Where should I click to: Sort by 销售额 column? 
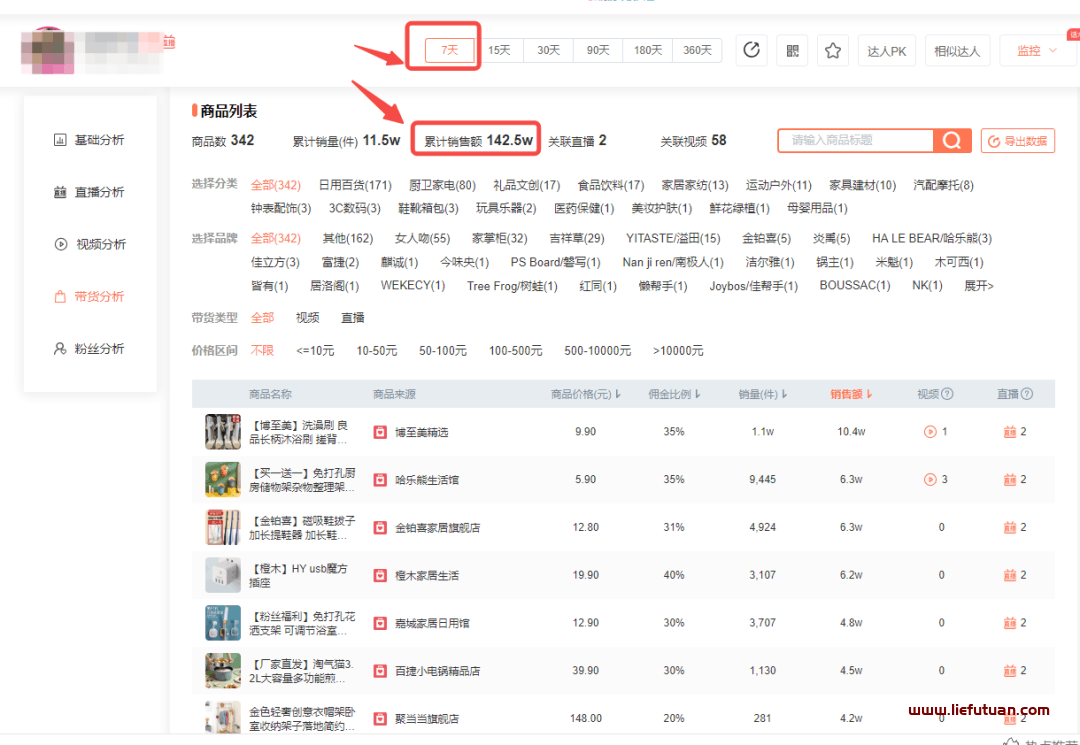point(852,395)
